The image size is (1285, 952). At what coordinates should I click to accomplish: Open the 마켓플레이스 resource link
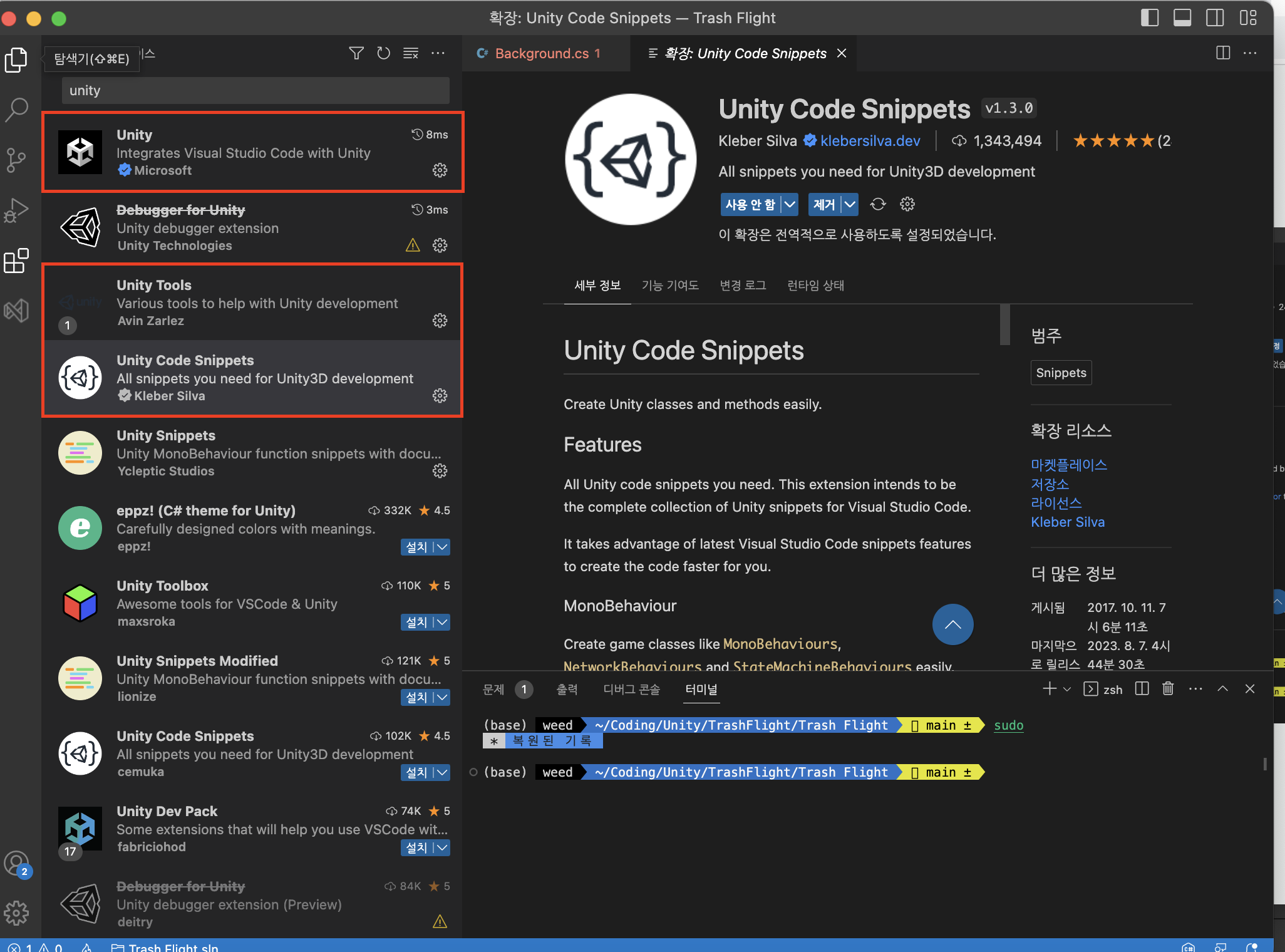pos(1069,465)
